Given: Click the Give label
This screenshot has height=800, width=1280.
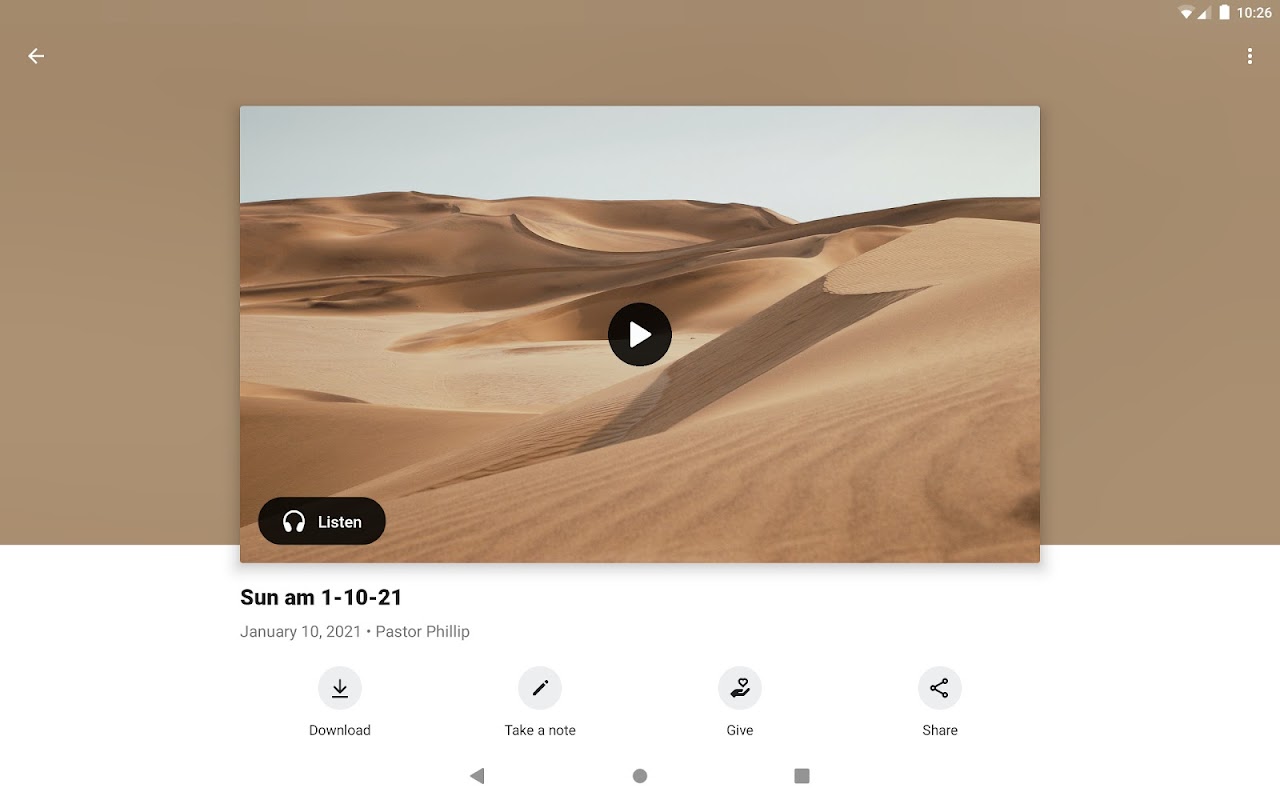Looking at the screenshot, I should click(740, 730).
